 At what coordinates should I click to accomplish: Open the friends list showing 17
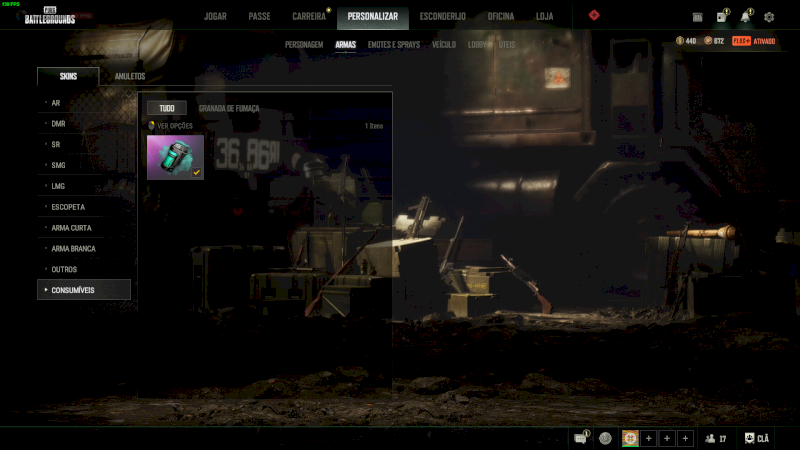715,438
